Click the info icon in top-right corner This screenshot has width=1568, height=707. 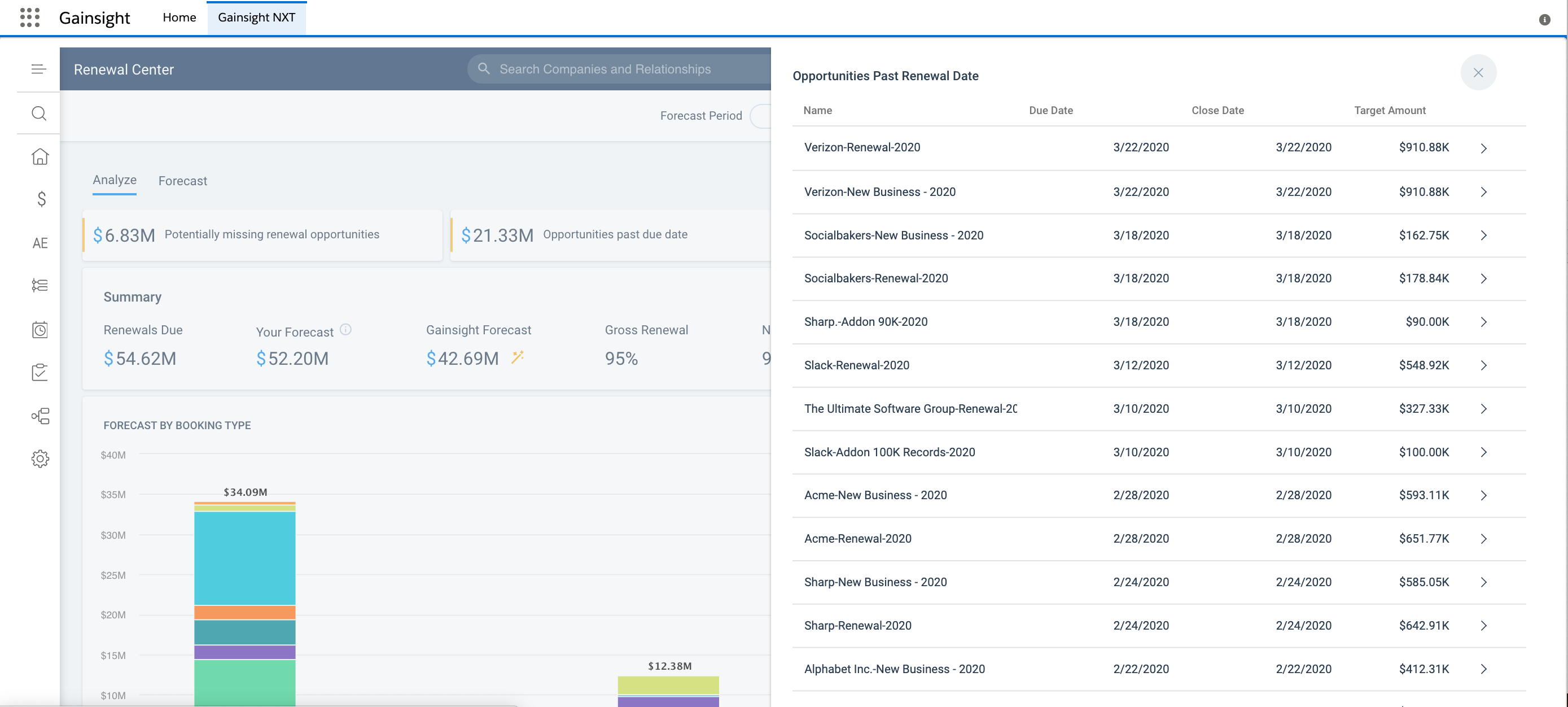1544,20
